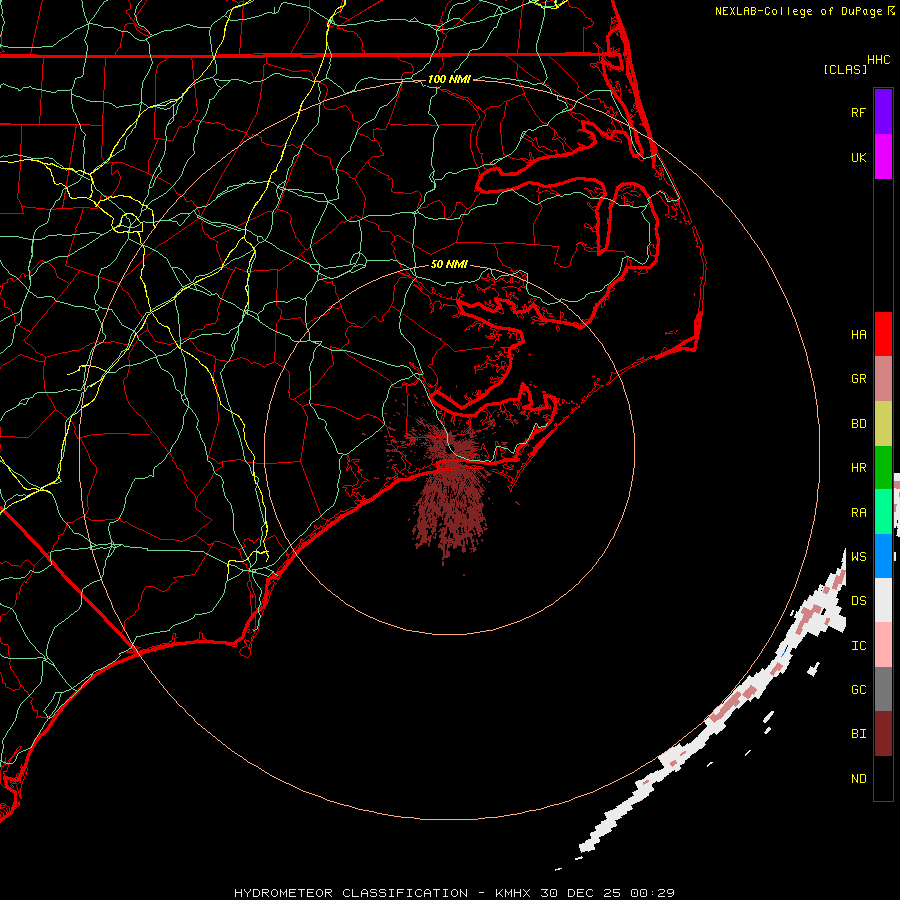Click the BD yellow legend color block
900x900 pixels.
(883, 424)
